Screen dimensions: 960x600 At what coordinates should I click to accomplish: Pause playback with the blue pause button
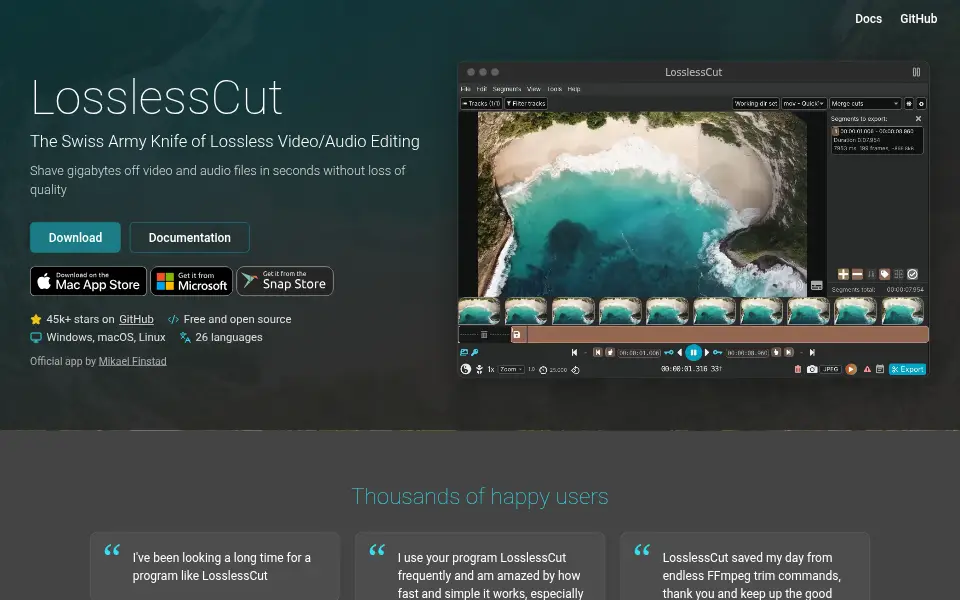coord(693,352)
